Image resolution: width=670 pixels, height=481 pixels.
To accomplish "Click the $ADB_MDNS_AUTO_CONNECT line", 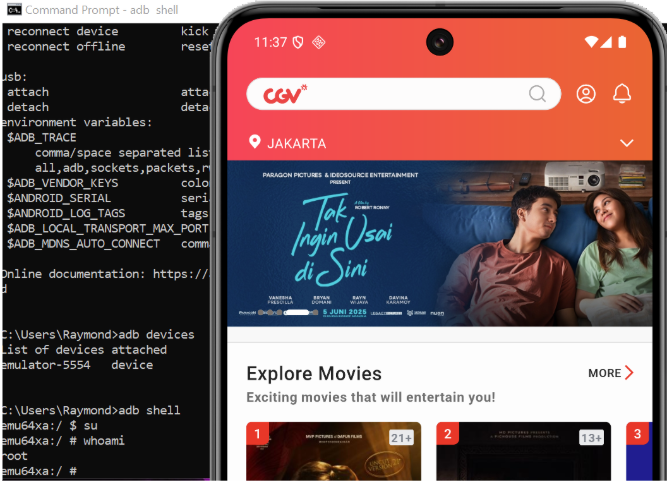I will (x=108, y=244).
